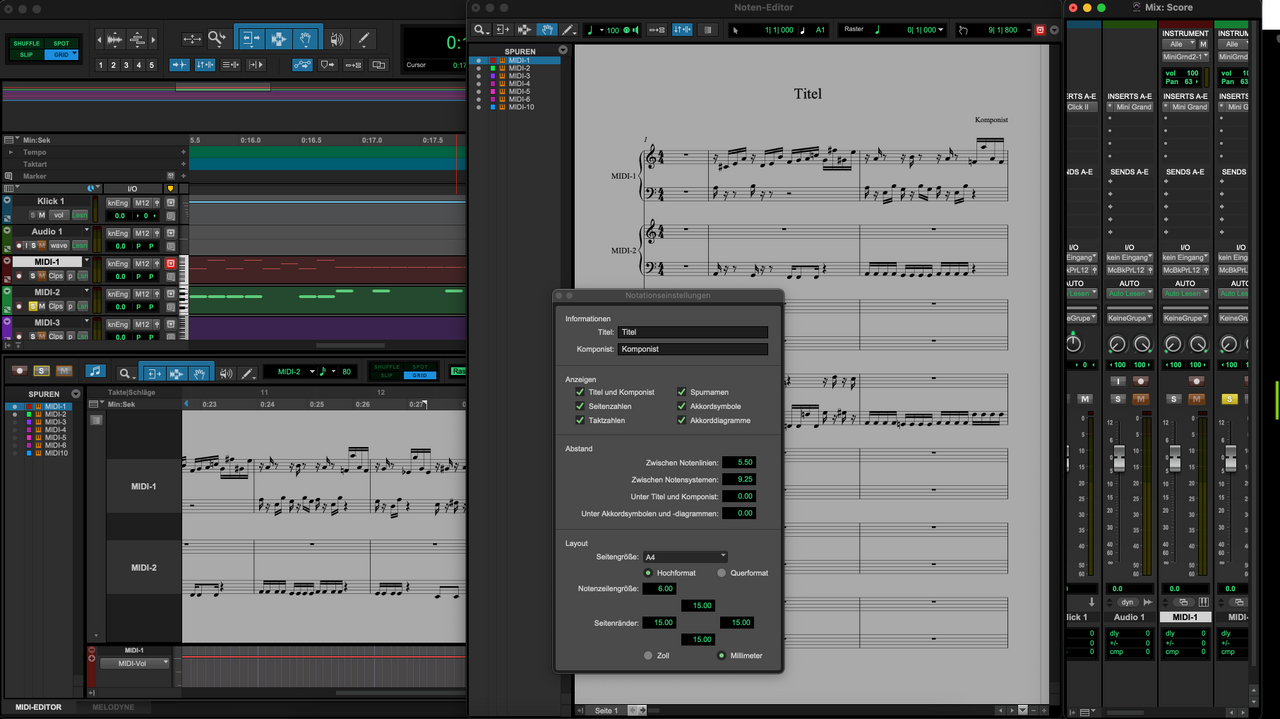The image size is (1280, 719).
Task: Open Noten-Editor toolbar menu arrow at right
Action: 1054,30
